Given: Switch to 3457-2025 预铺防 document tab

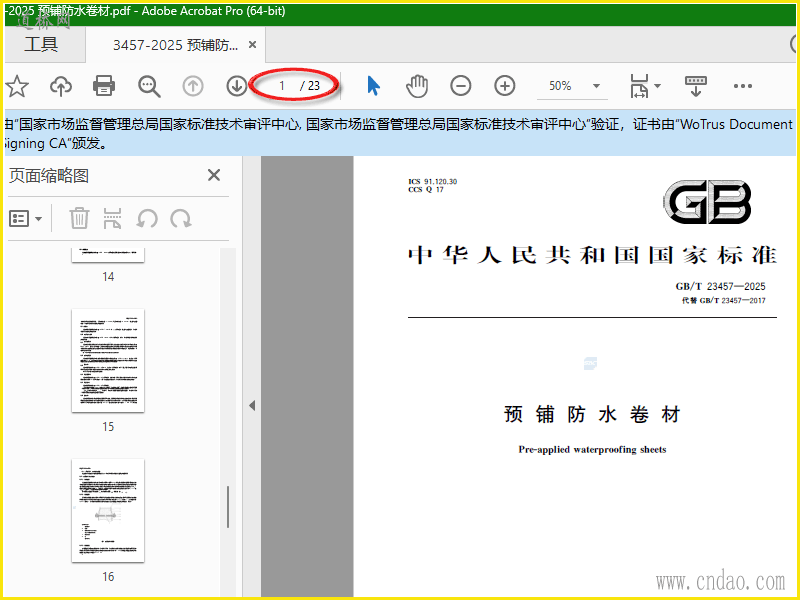Looking at the screenshot, I should tap(175, 45).
